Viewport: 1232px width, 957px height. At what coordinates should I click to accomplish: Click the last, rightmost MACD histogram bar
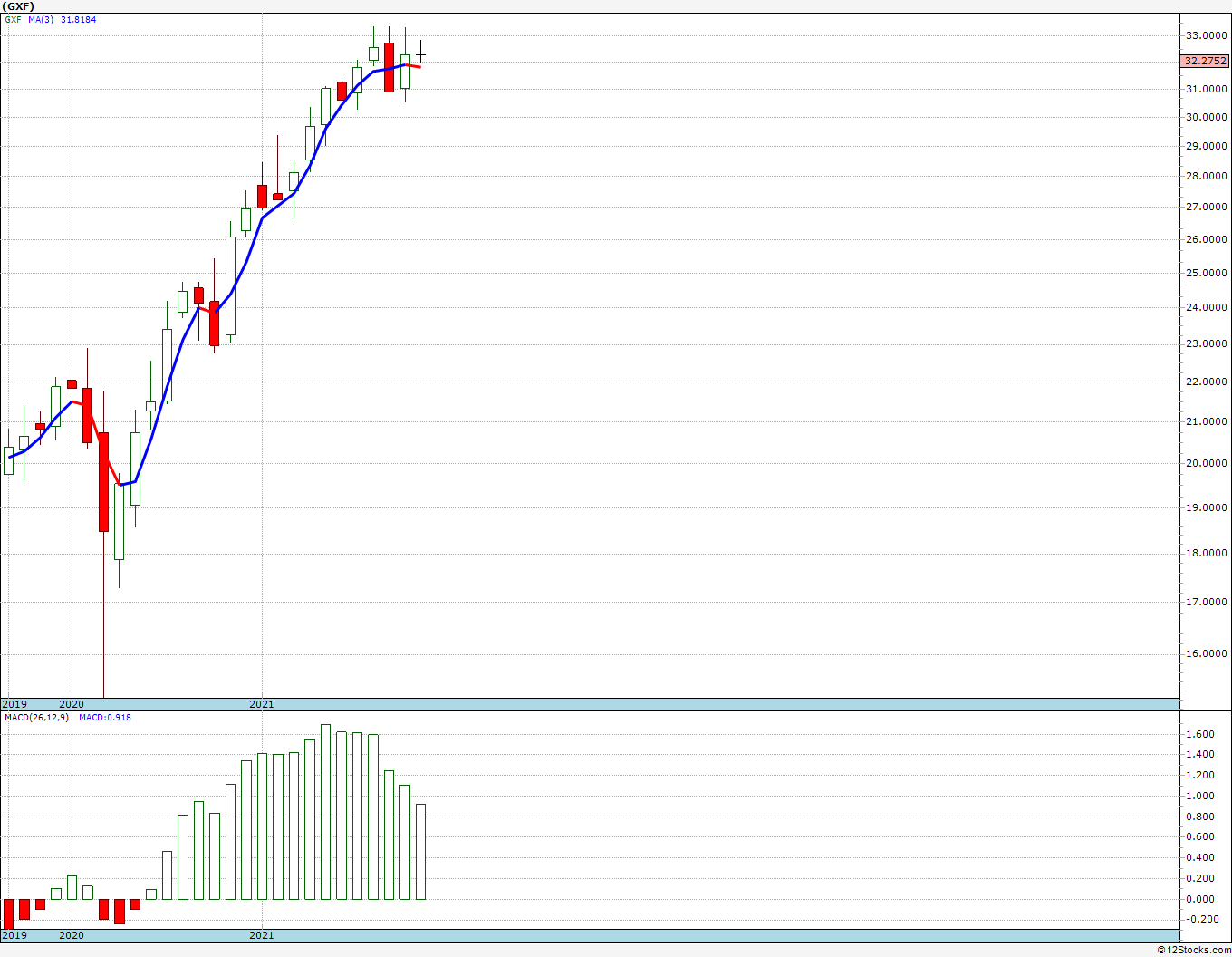click(420, 852)
